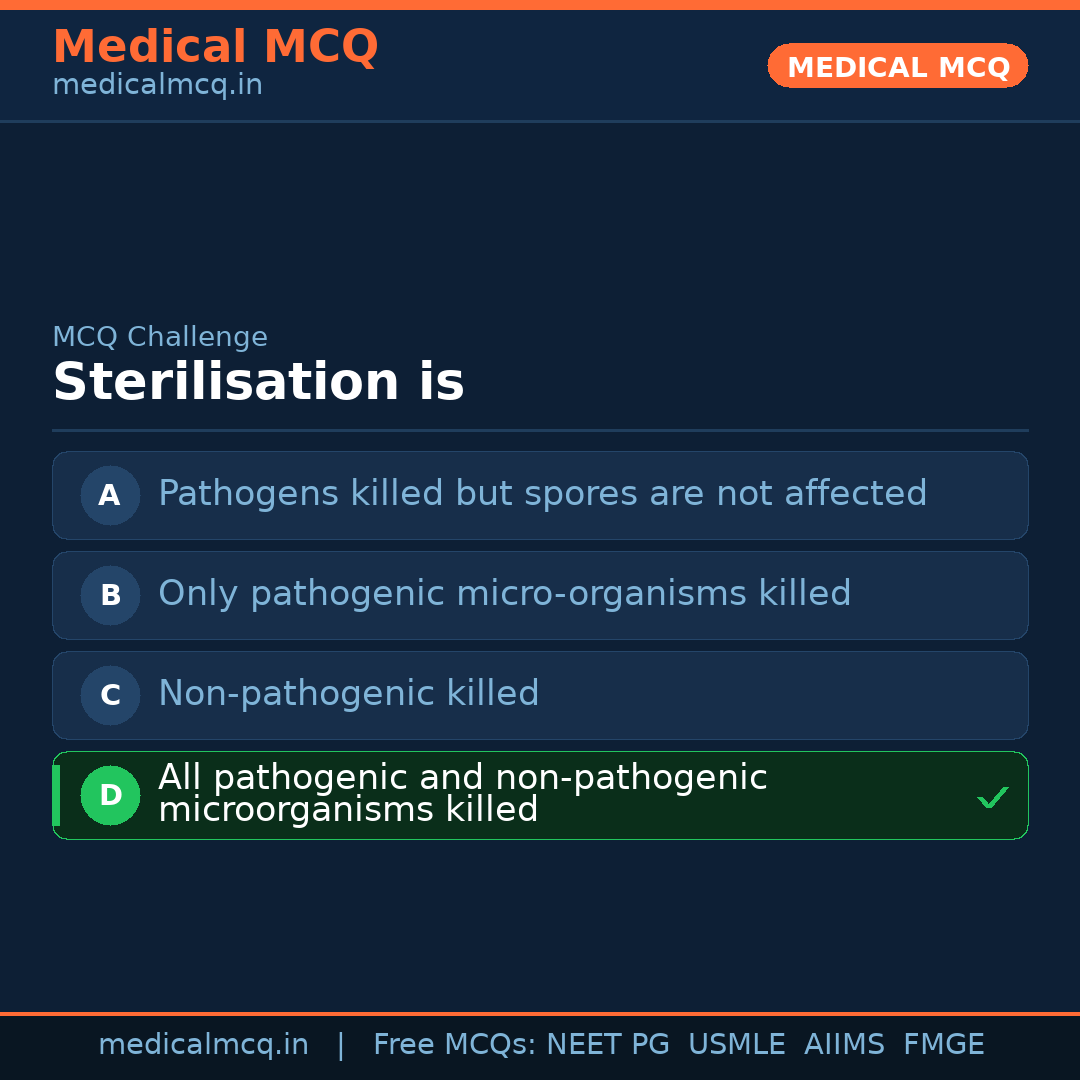Click the letter B circle badge
The width and height of the screenshot is (1080, 1080).
pos(110,595)
